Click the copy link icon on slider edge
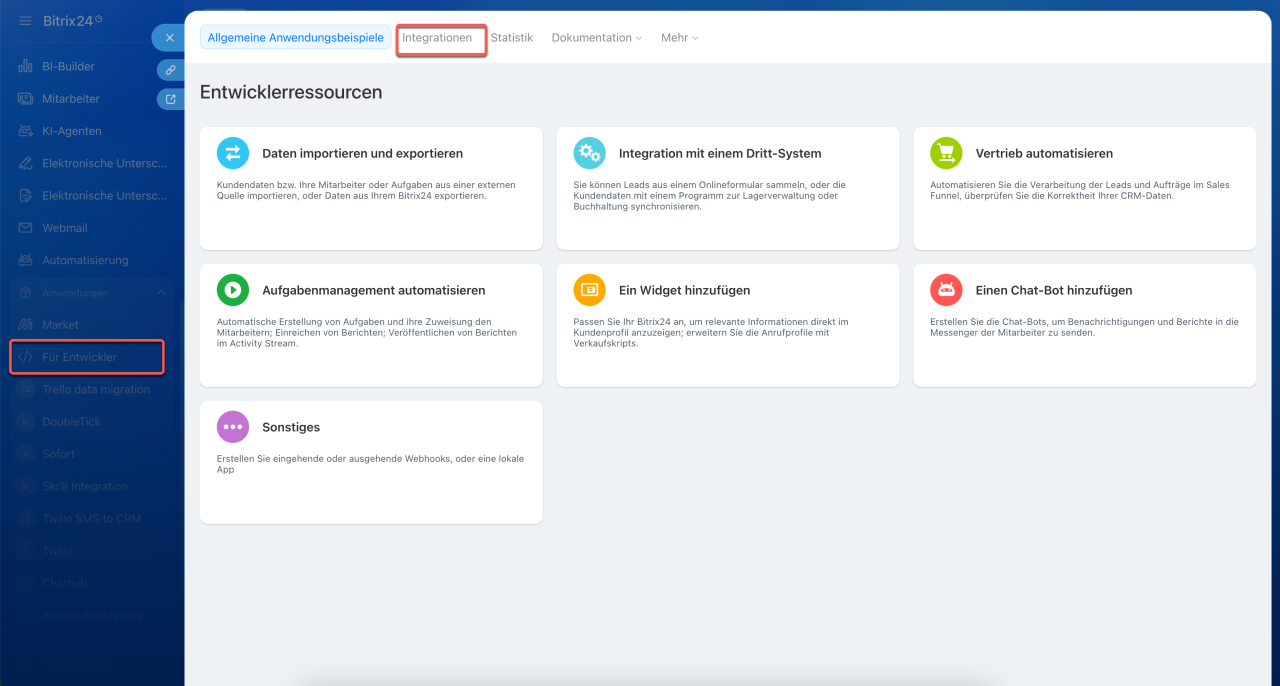The image size is (1280, 686). coord(171,70)
